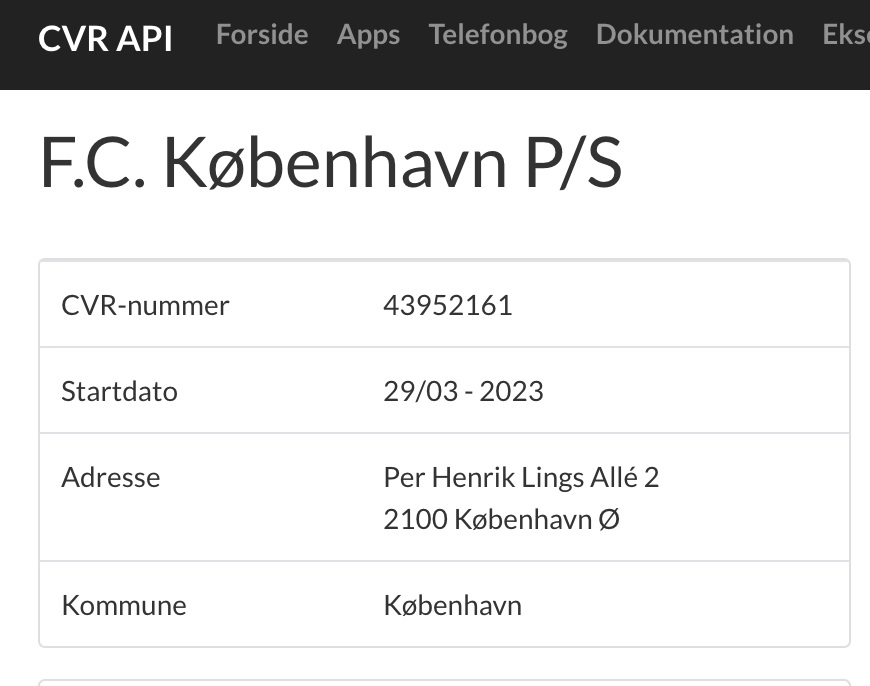Select the address Per Henrik Lings Allé 2
The image size is (870, 686).
pyautogui.click(x=521, y=477)
